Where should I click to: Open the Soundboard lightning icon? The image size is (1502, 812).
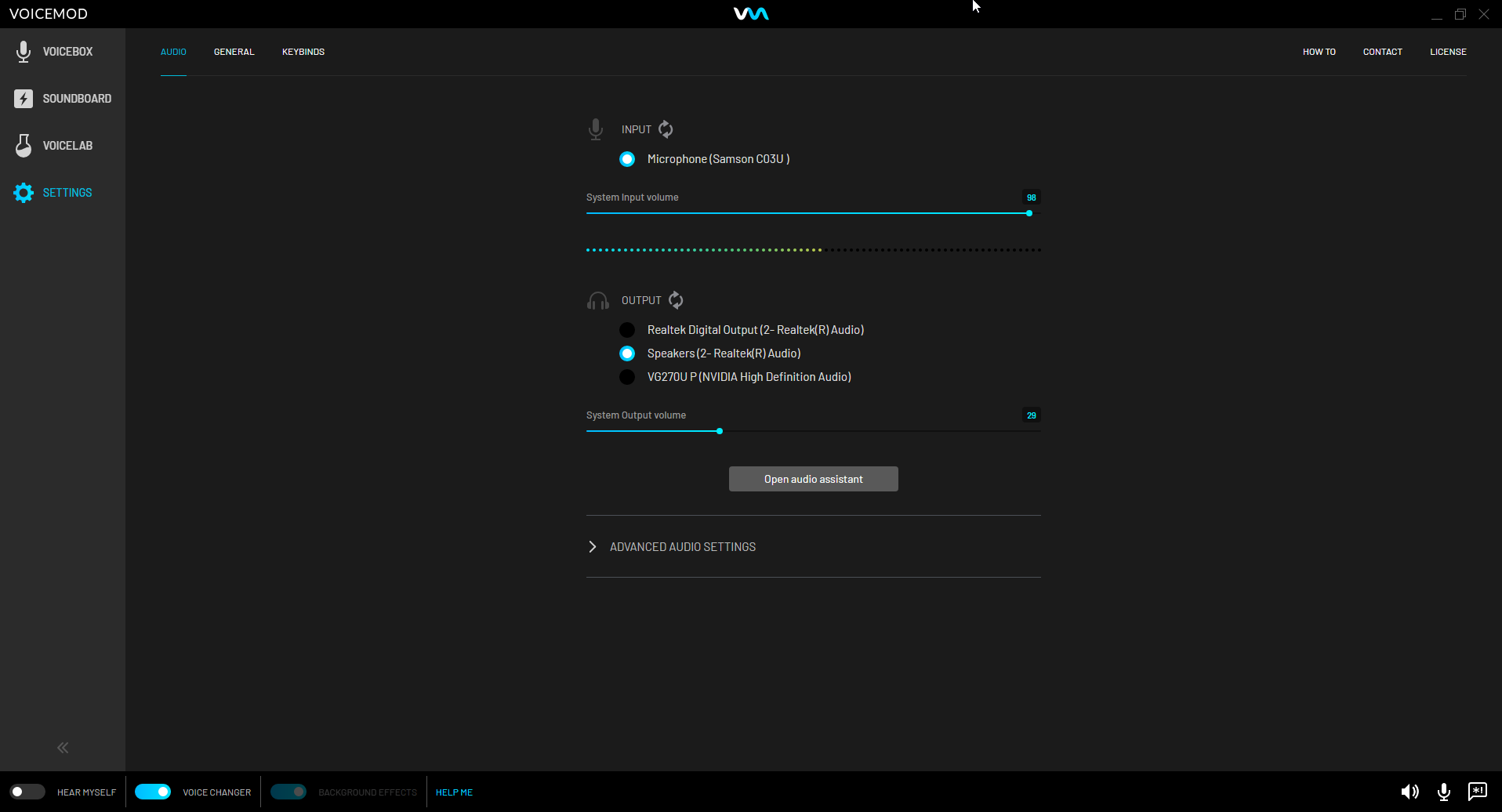(24, 99)
